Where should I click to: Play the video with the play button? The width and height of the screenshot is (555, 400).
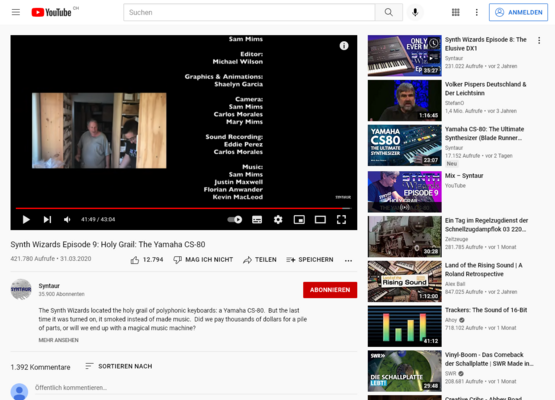(x=26, y=219)
